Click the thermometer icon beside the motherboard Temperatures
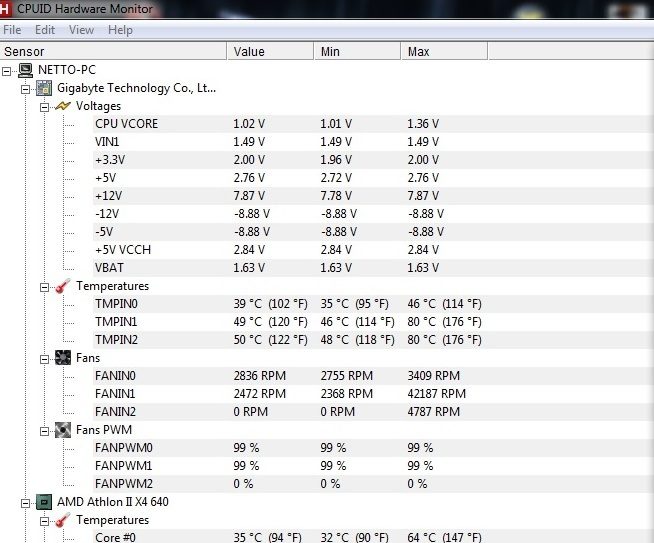The height and width of the screenshot is (543, 654). coord(63,286)
